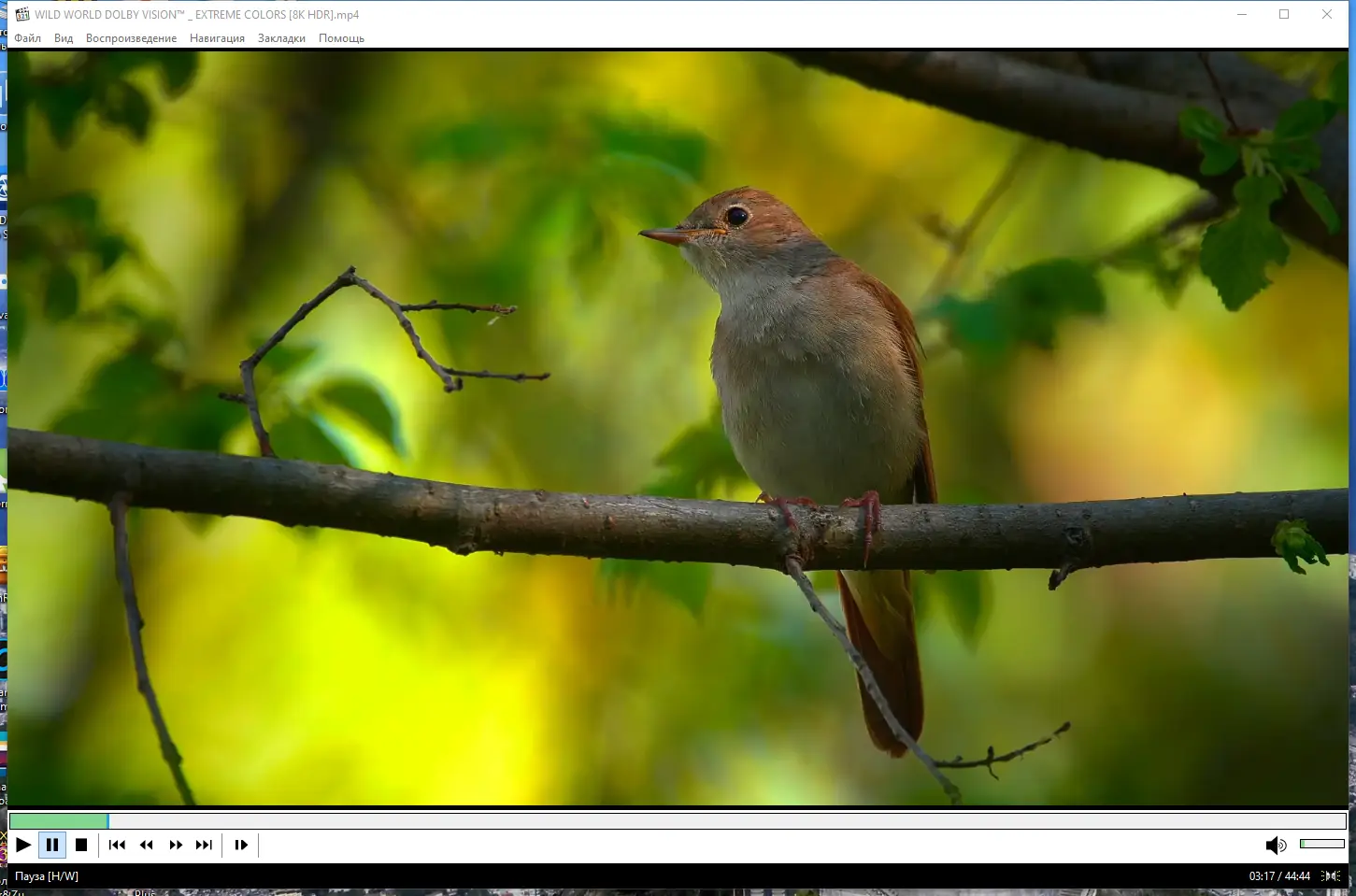1356x896 pixels.
Task: Step forward one frame
Action: point(240,845)
